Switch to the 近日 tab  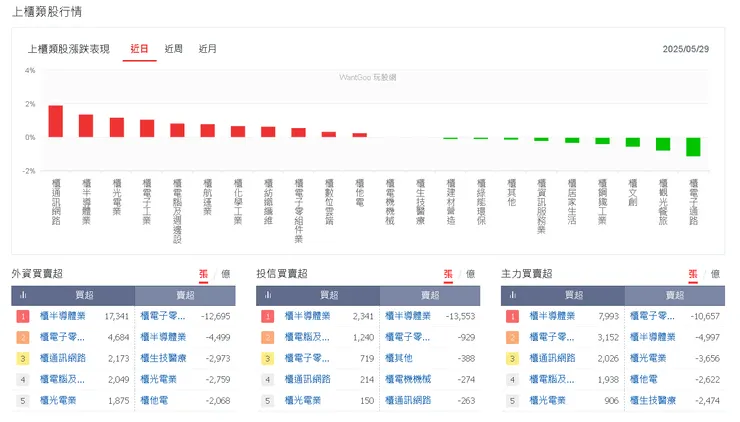[139, 49]
